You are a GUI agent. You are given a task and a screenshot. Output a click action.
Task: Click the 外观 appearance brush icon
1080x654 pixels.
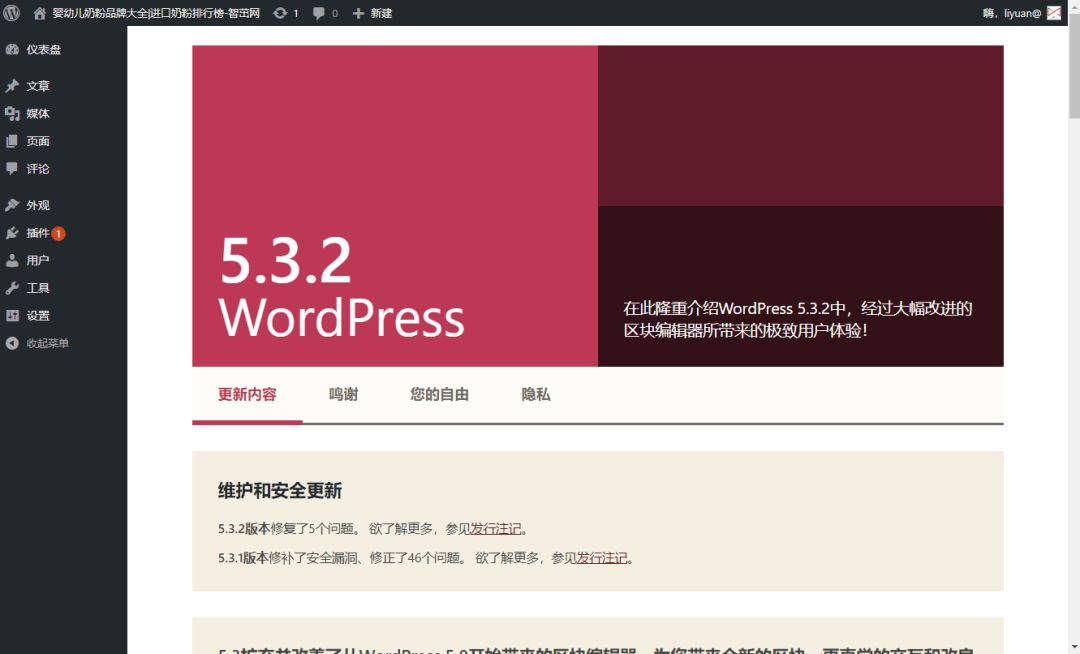[12, 205]
